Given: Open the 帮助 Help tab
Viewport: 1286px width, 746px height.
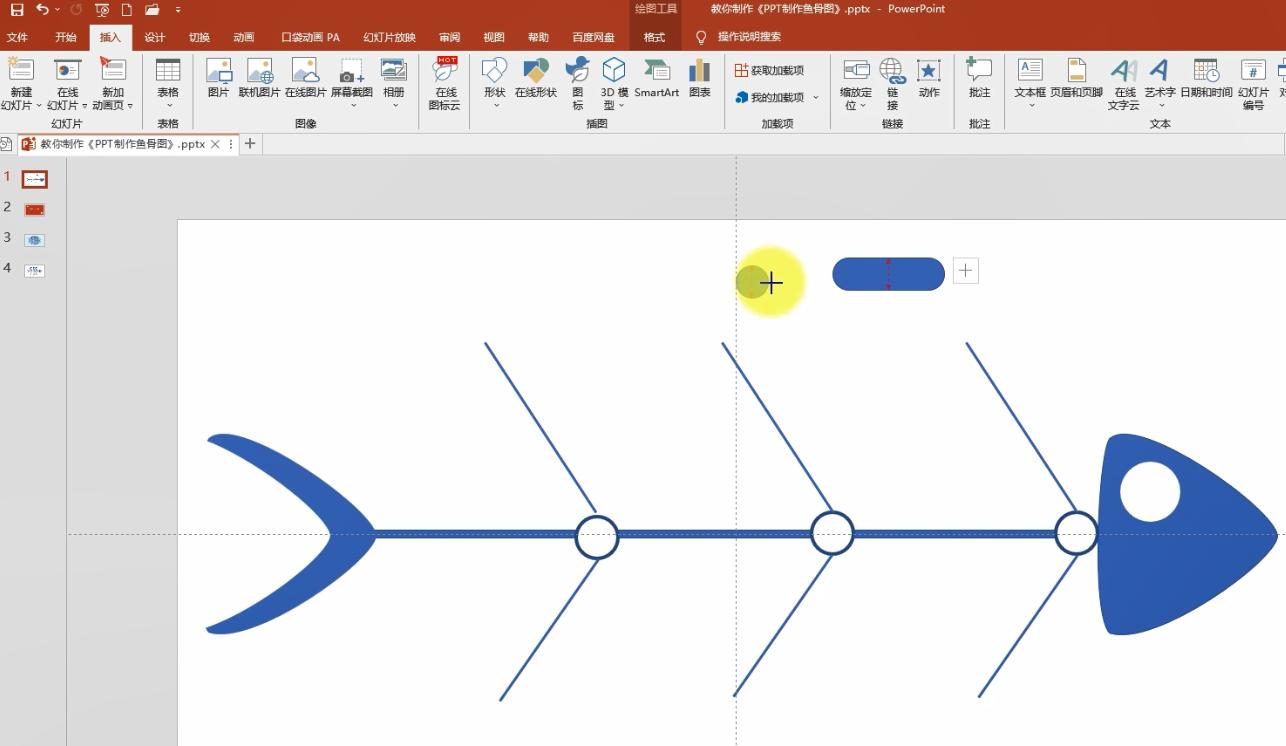Looking at the screenshot, I should click(x=538, y=37).
